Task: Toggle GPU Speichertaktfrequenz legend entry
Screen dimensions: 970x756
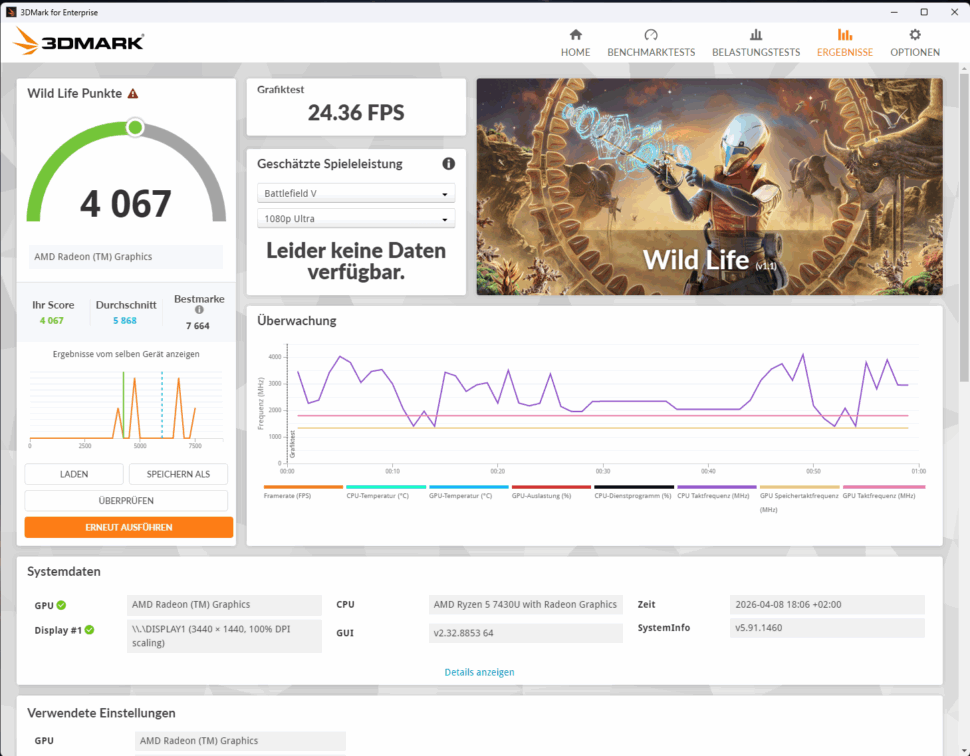Action: (799, 499)
